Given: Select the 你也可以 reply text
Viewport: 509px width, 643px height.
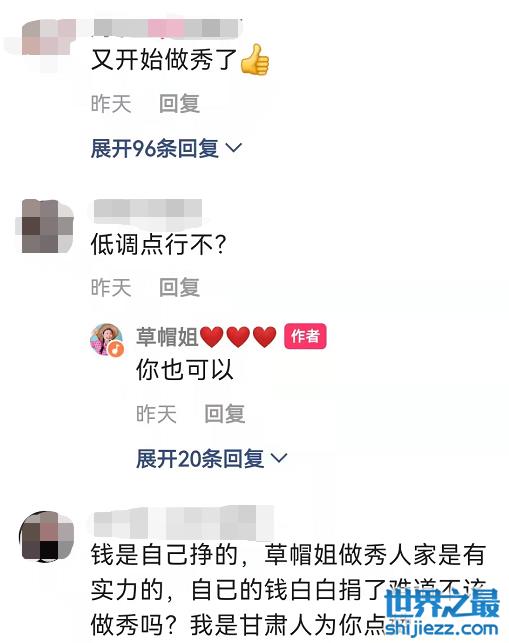Looking at the screenshot, I should [185, 369].
